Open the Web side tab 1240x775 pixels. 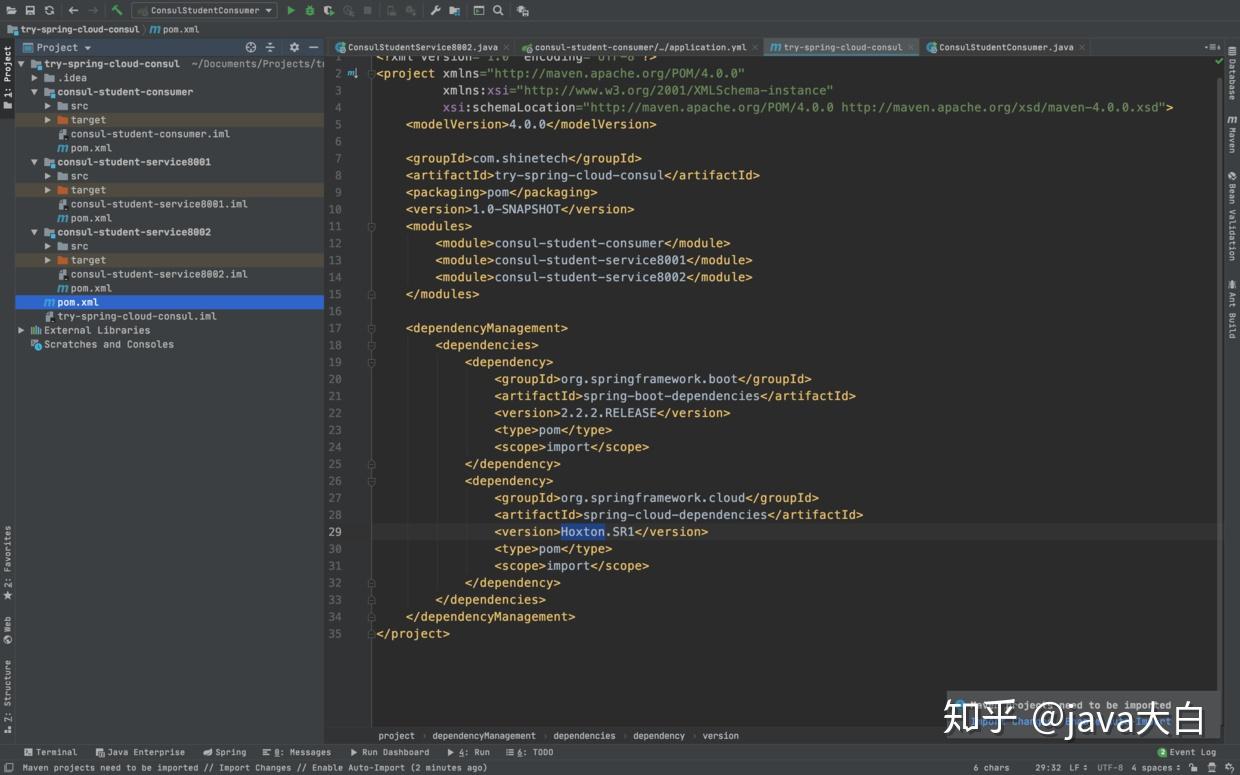(7, 630)
